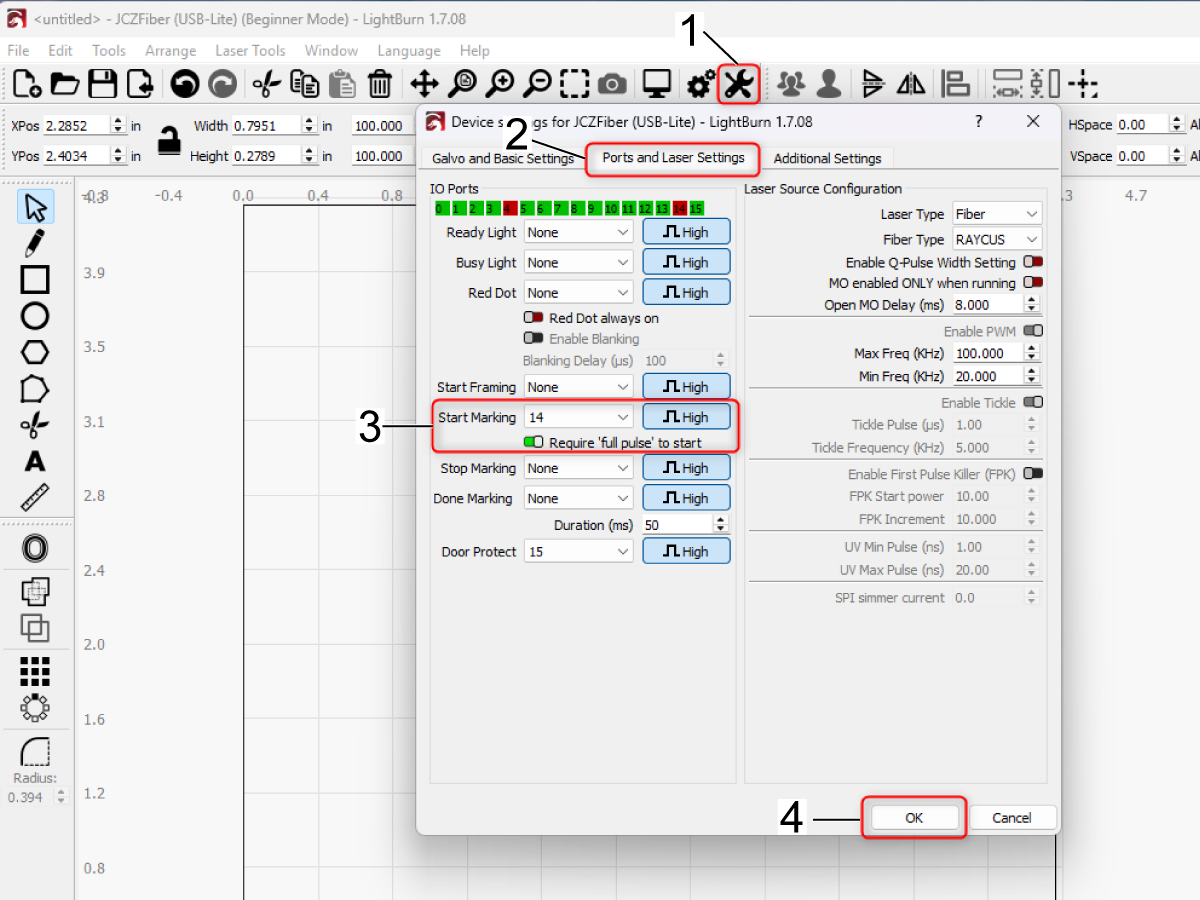
Task: Toggle Enable First Pulse Killer (FPK)
Action: tap(1033, 474)
